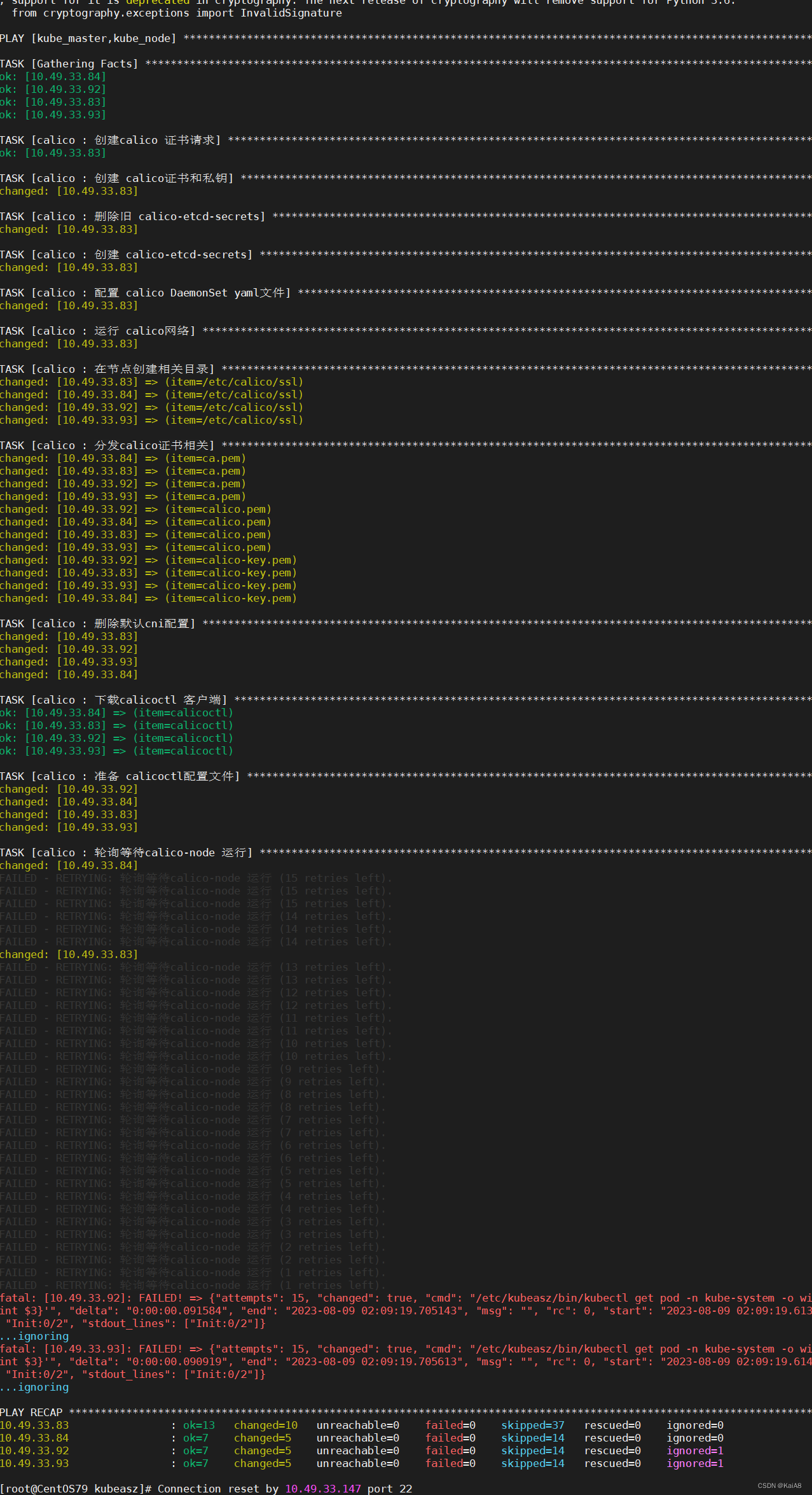Select 'skipped=14' in the 10.49.33.84 recap row

(533, 1438)
